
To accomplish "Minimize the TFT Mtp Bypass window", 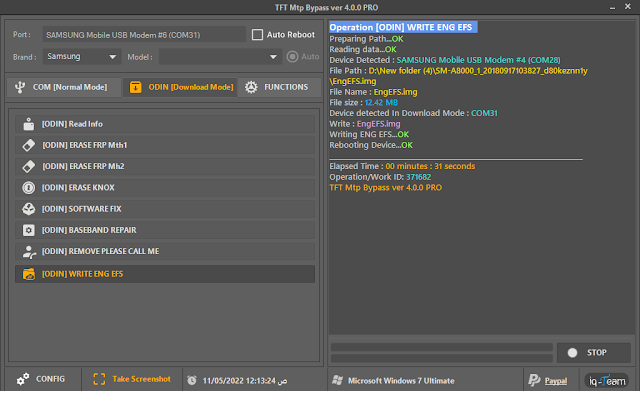I will (612, 7).
